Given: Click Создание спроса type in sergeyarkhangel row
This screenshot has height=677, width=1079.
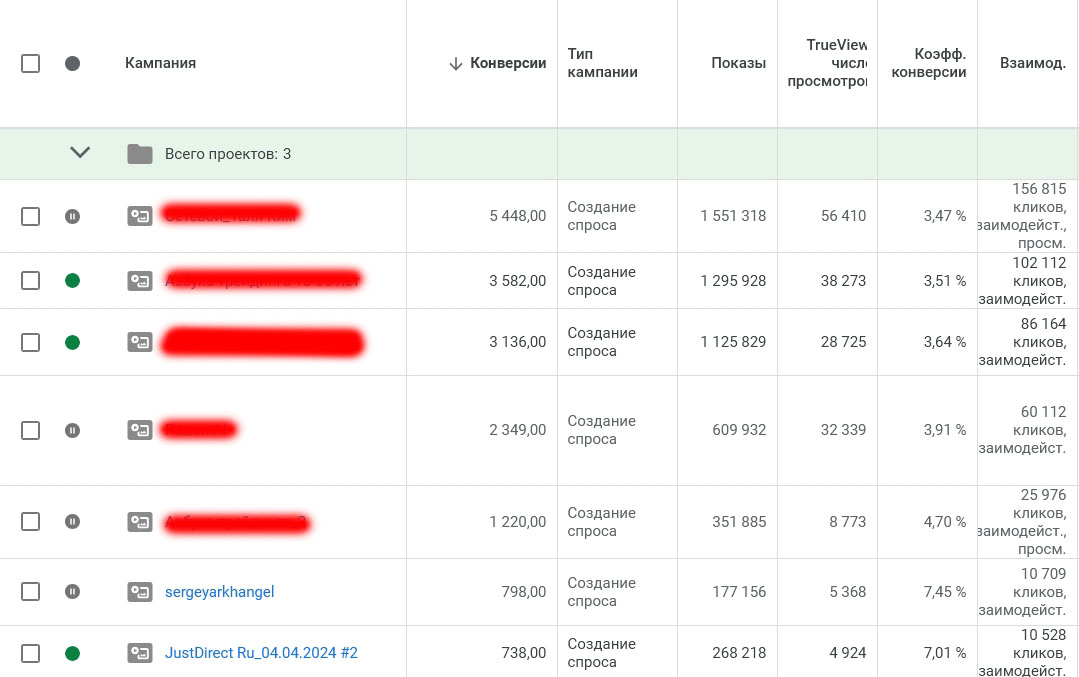Looking at the screenshot, I should [601, 592].
